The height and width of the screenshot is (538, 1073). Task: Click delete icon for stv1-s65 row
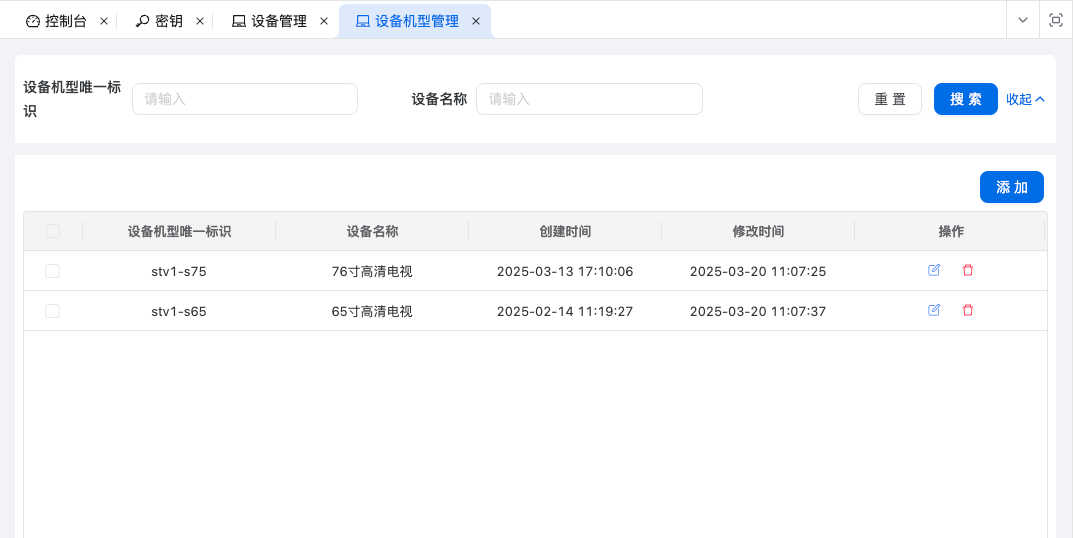coord(967,310)
